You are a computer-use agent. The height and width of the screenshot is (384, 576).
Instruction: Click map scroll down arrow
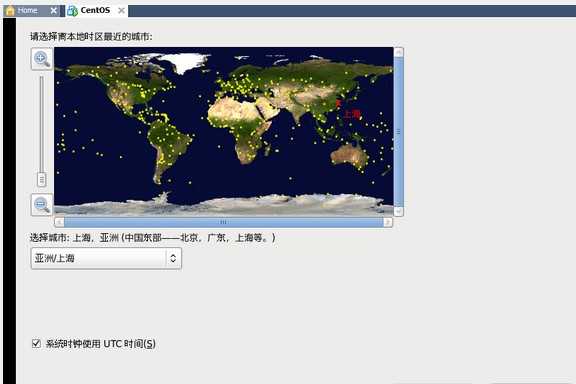click(x=399, y=211)
